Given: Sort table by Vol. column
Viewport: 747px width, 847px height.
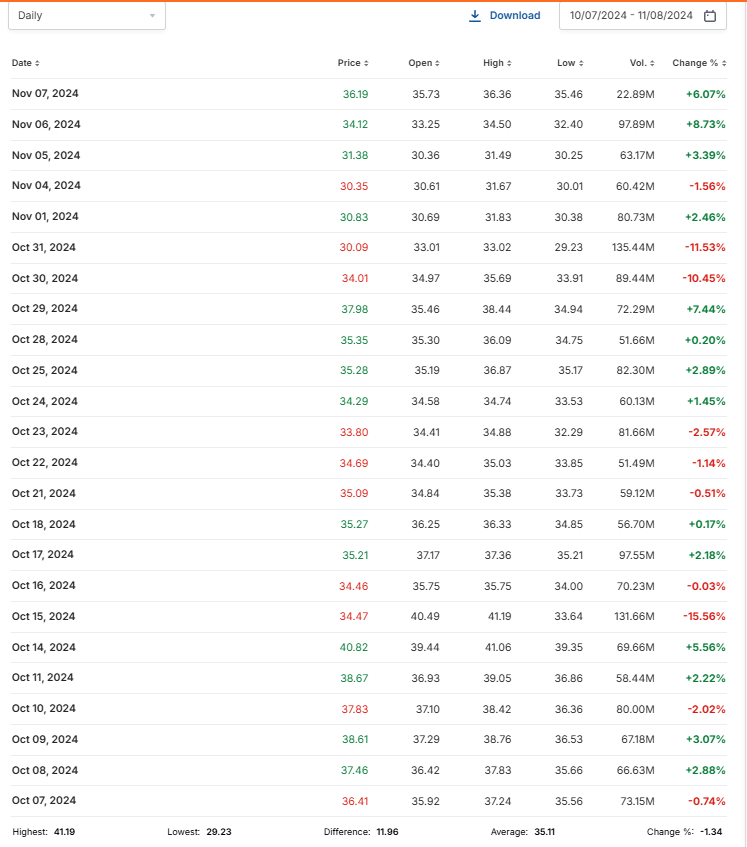Looking at the screenshot, I should (642, 63).
